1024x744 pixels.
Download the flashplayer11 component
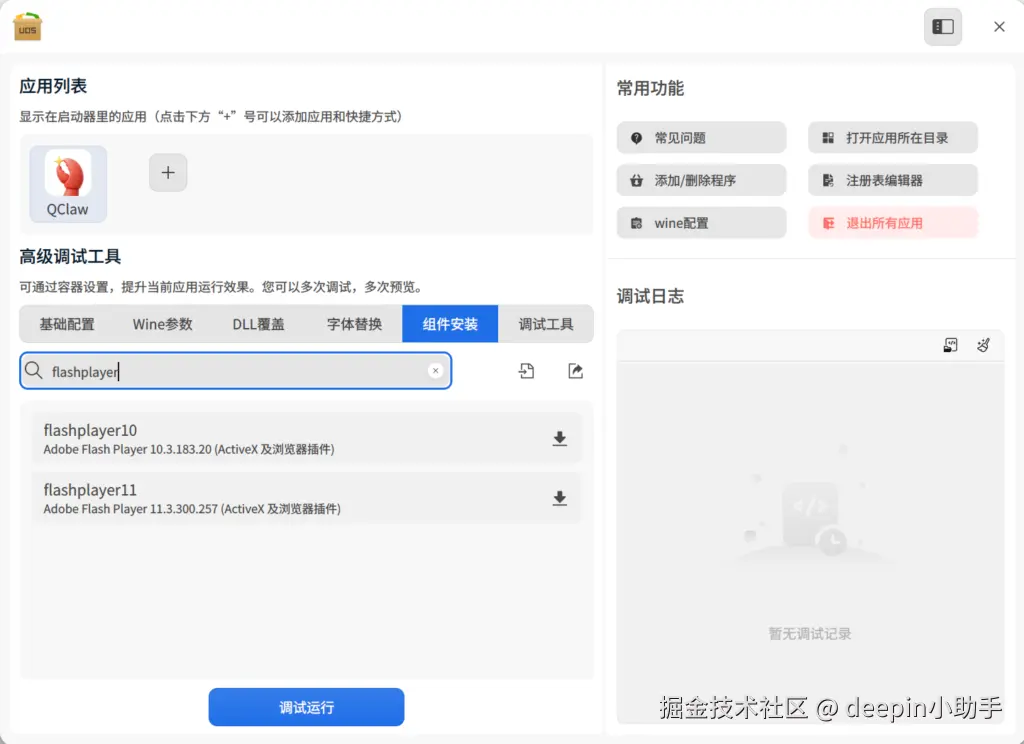(560, 498)
